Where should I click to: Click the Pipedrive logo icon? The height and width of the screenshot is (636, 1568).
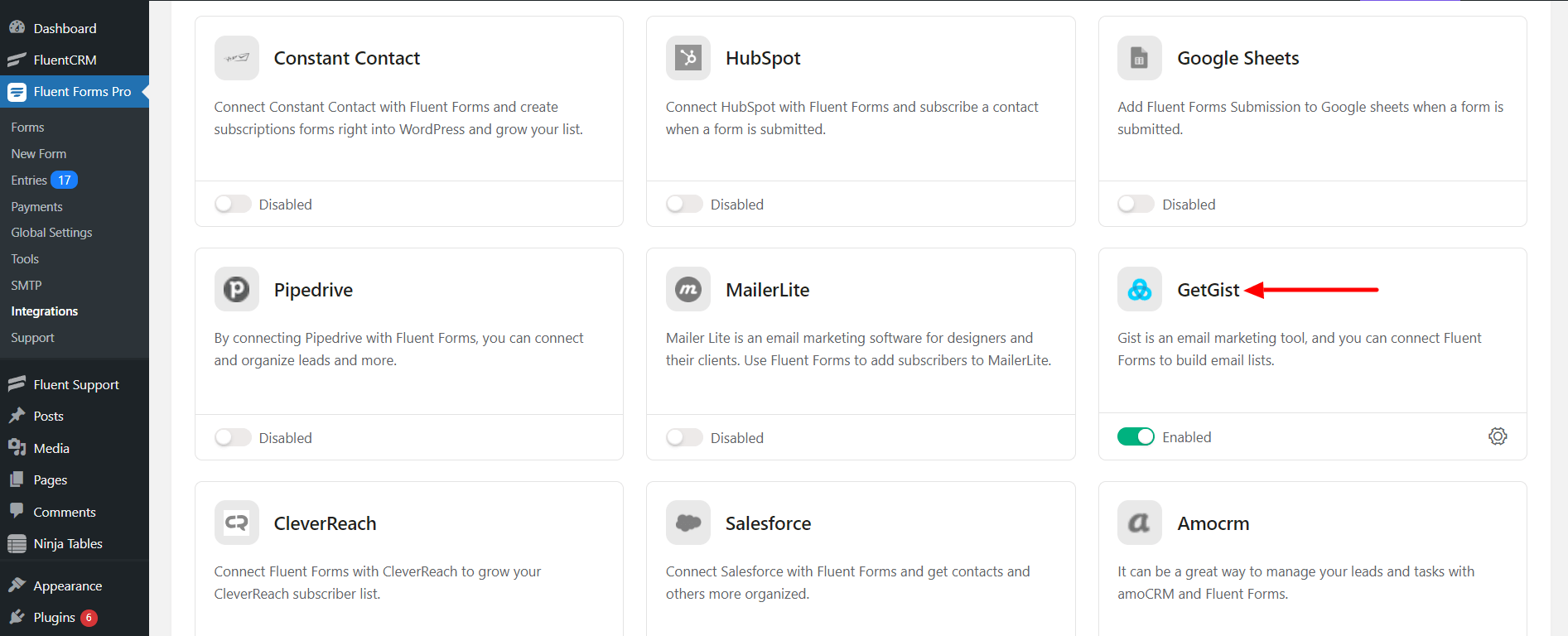tap(237, 290)
